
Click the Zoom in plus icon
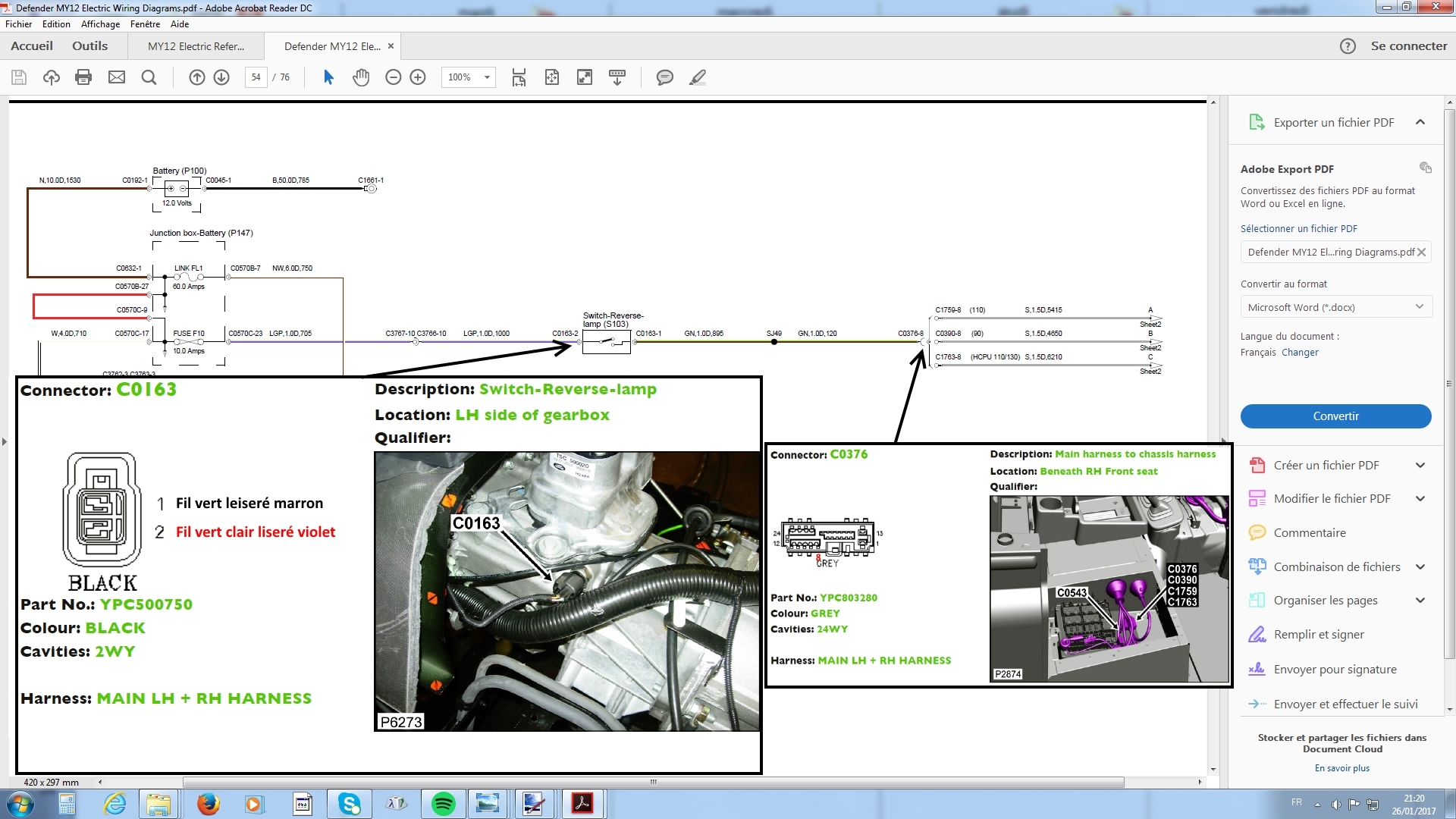[418, 77]
